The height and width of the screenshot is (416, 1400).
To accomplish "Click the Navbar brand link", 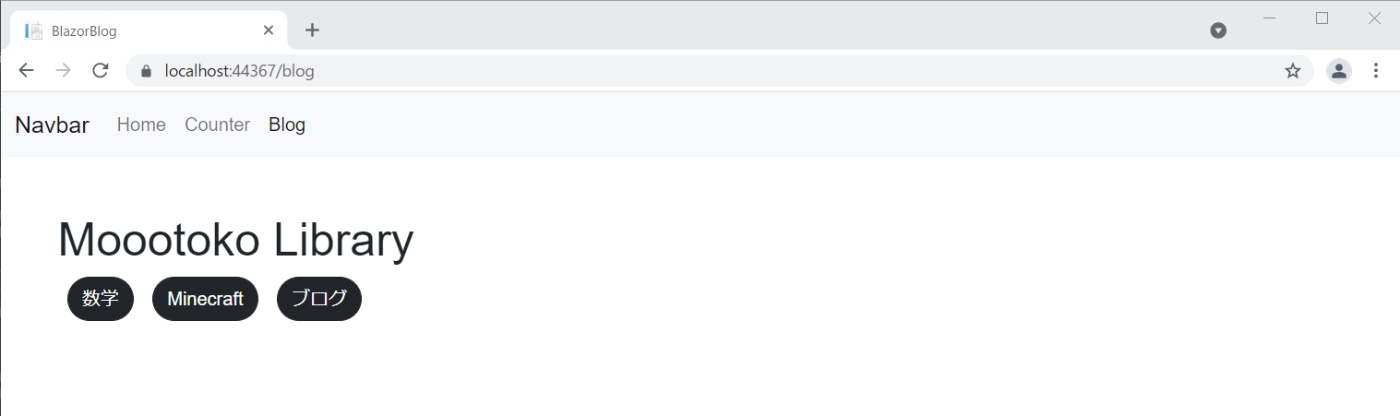I will pyautogui.click(x=52, y=125).
